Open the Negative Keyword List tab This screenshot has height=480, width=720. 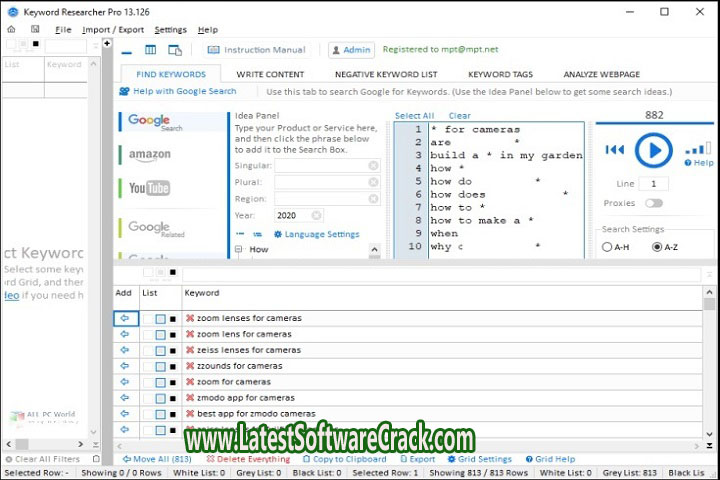tap(386, 74)
